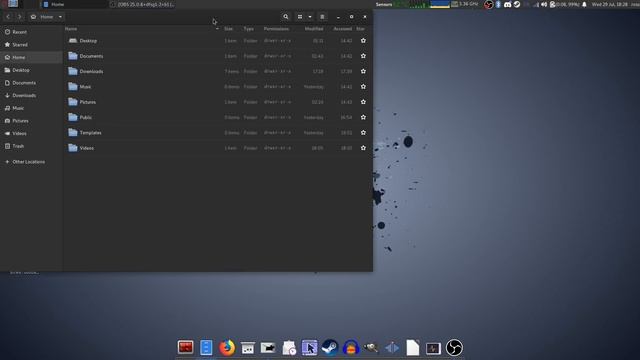This screenshot has width=640, height=360.
Task: Go forward with the right arrow button
Action: [19, 17]
